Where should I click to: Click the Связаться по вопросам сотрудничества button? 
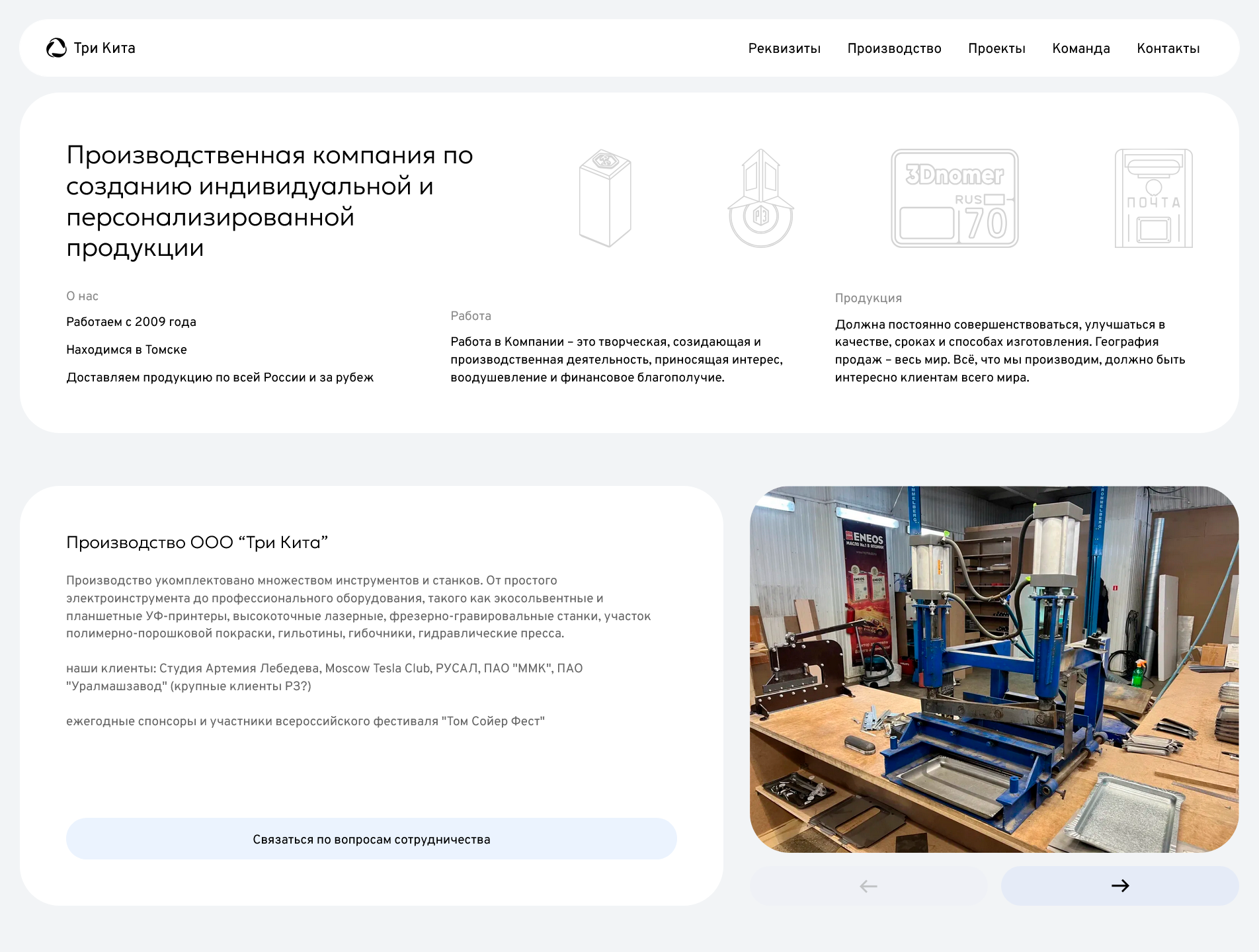click(x=372, y=839)
